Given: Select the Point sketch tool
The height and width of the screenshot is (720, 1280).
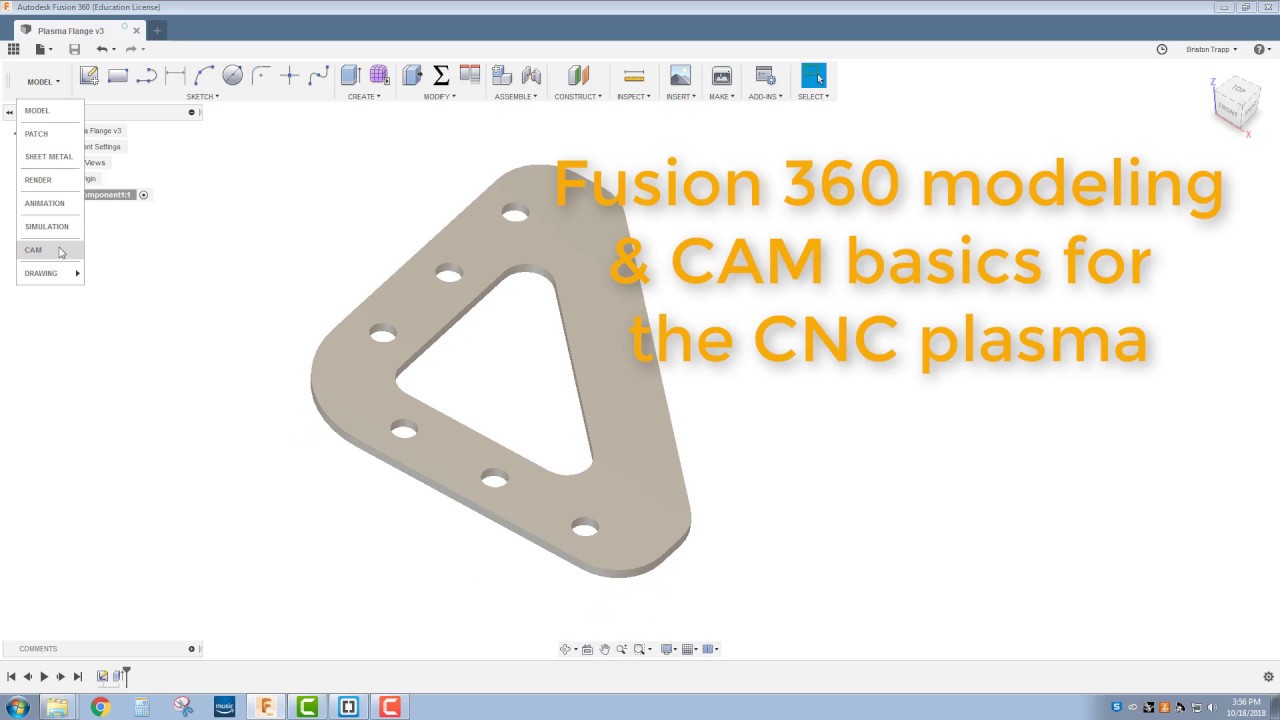Looking at the screenshot, I should pos(290,75).
